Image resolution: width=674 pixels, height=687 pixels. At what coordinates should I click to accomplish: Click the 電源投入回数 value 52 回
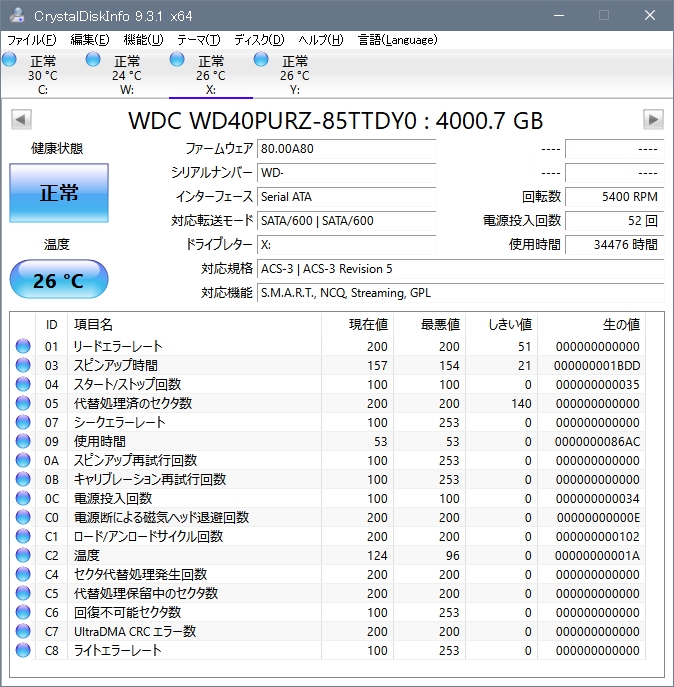point(615,221)
